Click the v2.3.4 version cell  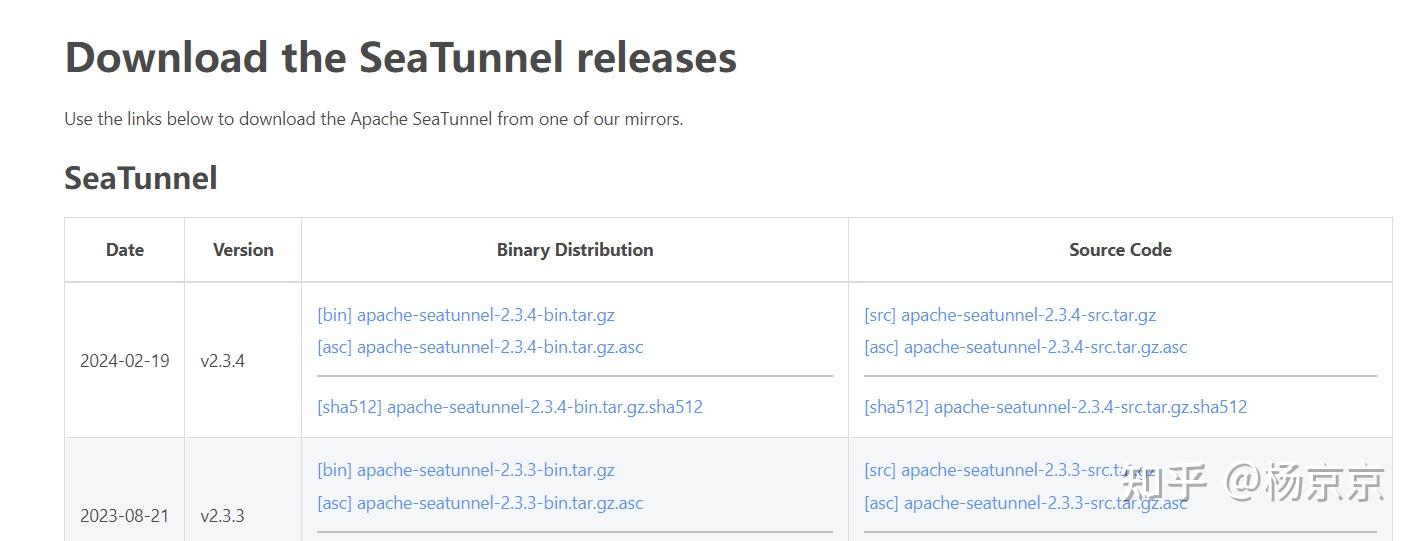click(222, 361)
